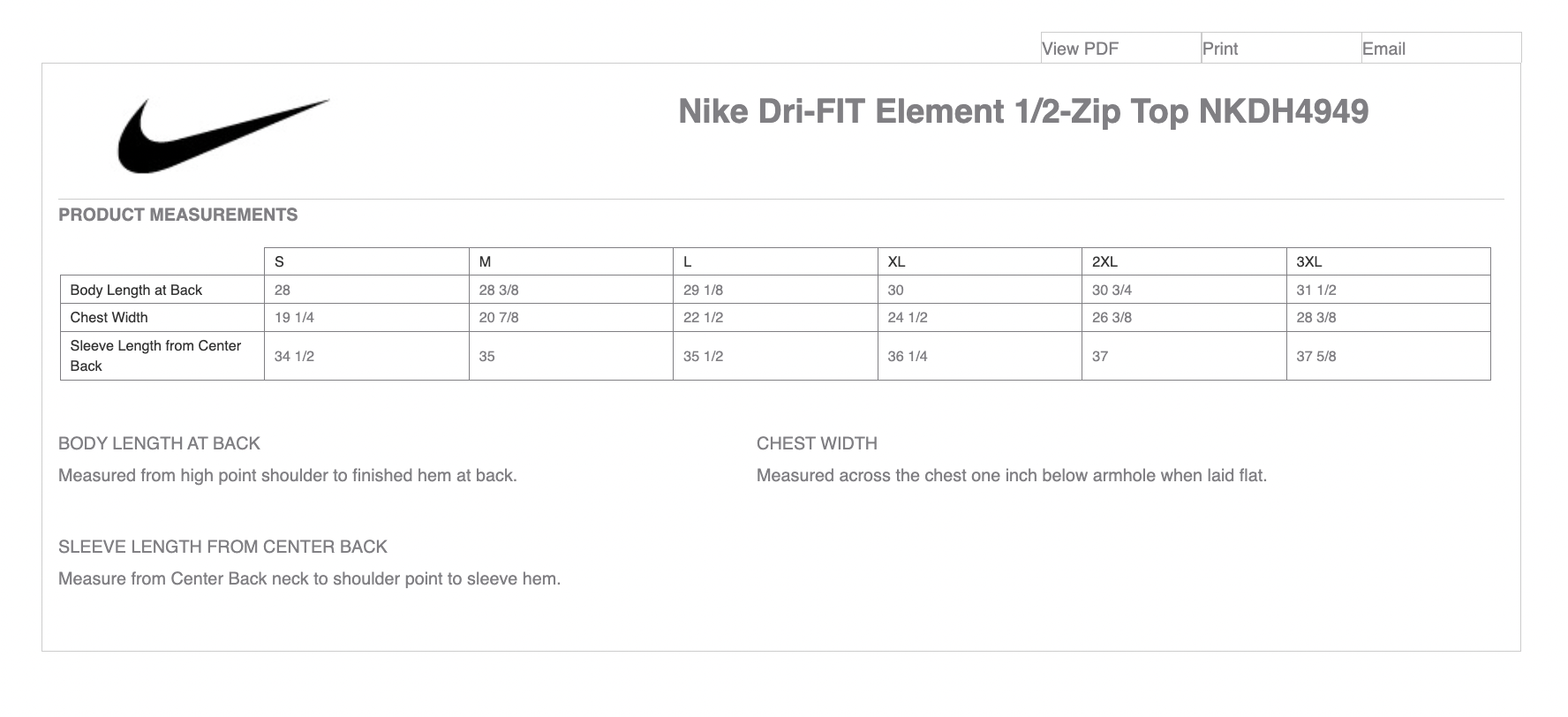The width and height of the screenshot is (1568, 717).
Task: Click the Sleeve Length from Center Back row label
Action: pos(155,355)
